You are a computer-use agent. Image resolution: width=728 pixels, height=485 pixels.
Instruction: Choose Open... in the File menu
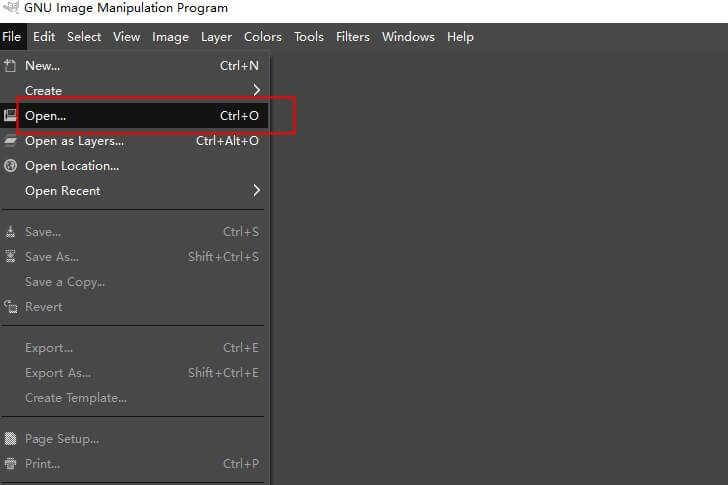click(134, 116)
